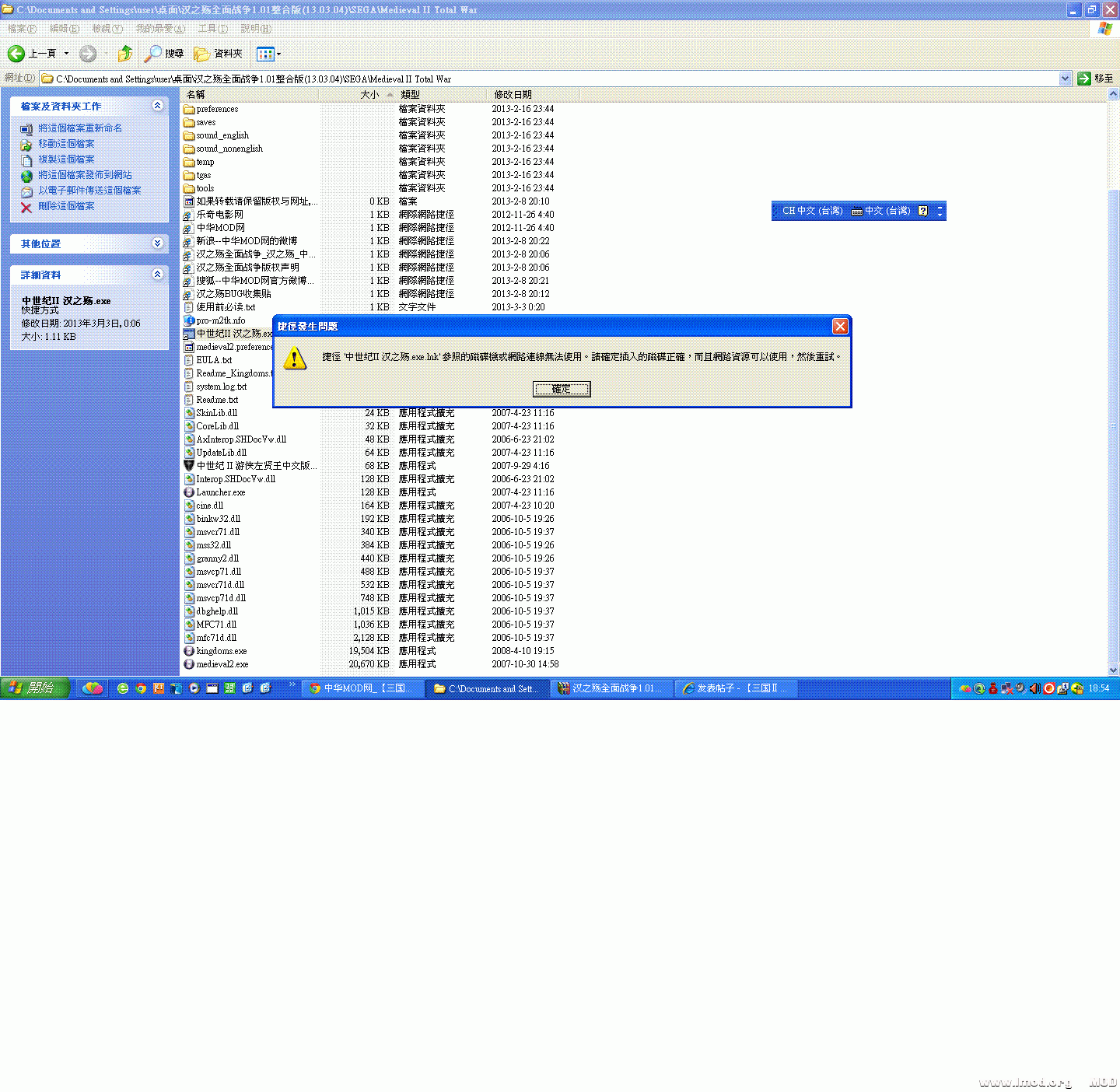Expand the 其他位置 panel

click(x=157, y=243)
